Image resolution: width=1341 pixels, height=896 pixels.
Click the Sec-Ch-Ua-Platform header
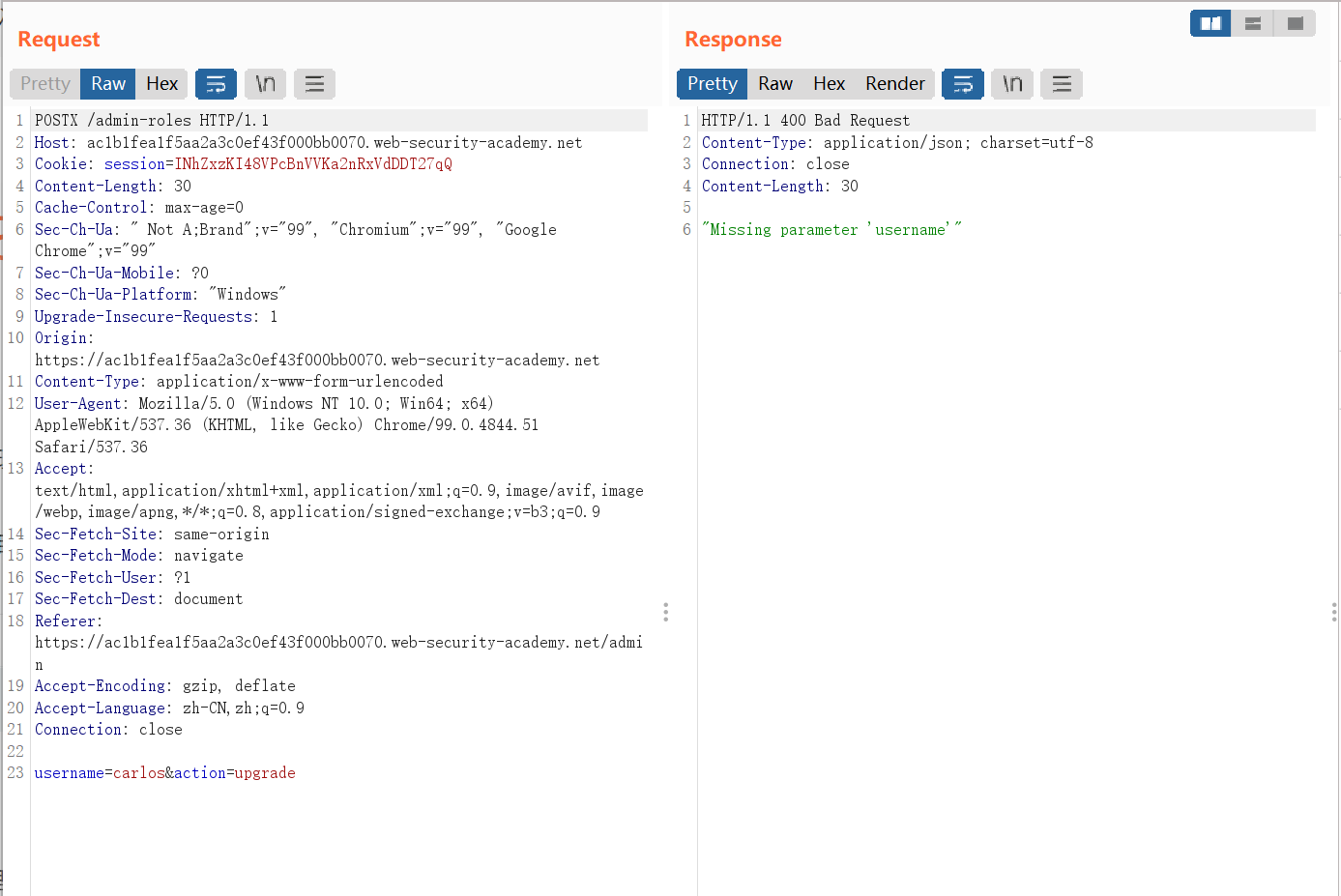coord(160,295)
